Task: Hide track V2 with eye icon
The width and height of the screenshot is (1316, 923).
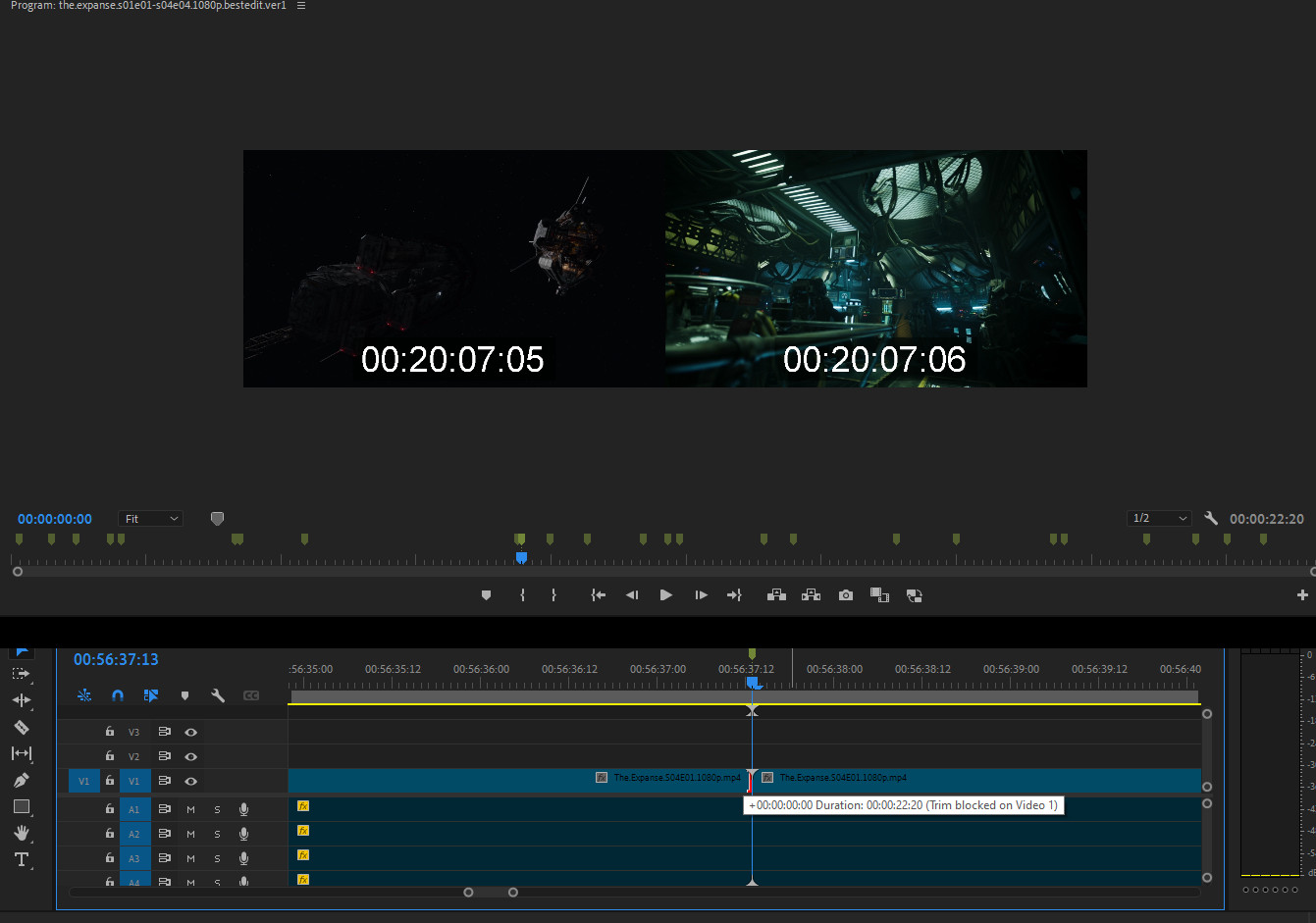Action: (190, 756)
